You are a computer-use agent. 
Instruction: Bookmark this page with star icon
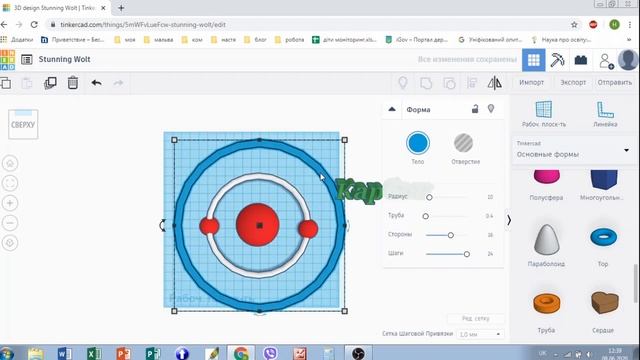pos(574,25)
